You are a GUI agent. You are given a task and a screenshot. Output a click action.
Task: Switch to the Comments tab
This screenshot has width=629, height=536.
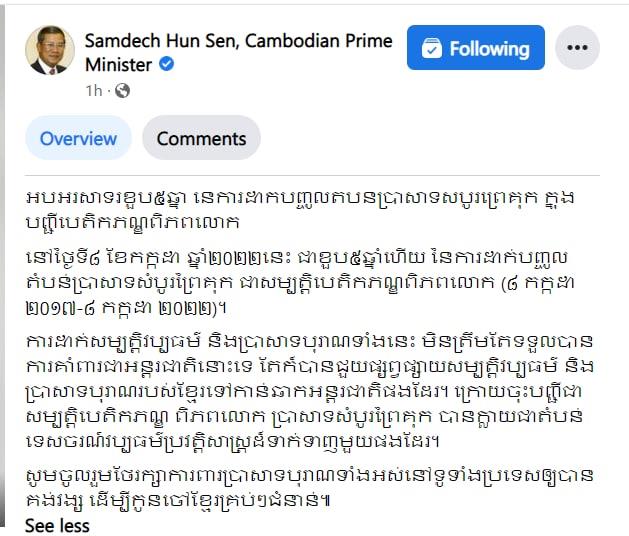point(201,138)
